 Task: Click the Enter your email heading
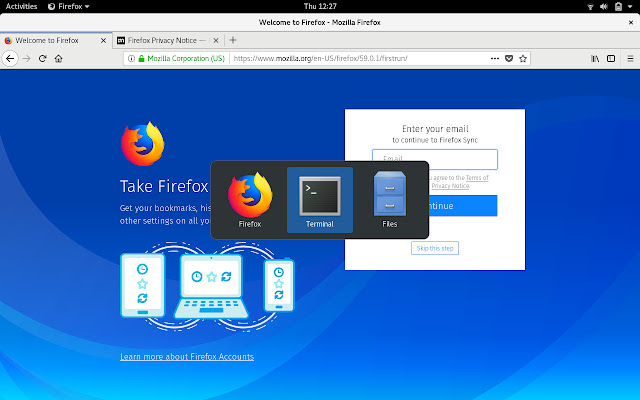435,129
